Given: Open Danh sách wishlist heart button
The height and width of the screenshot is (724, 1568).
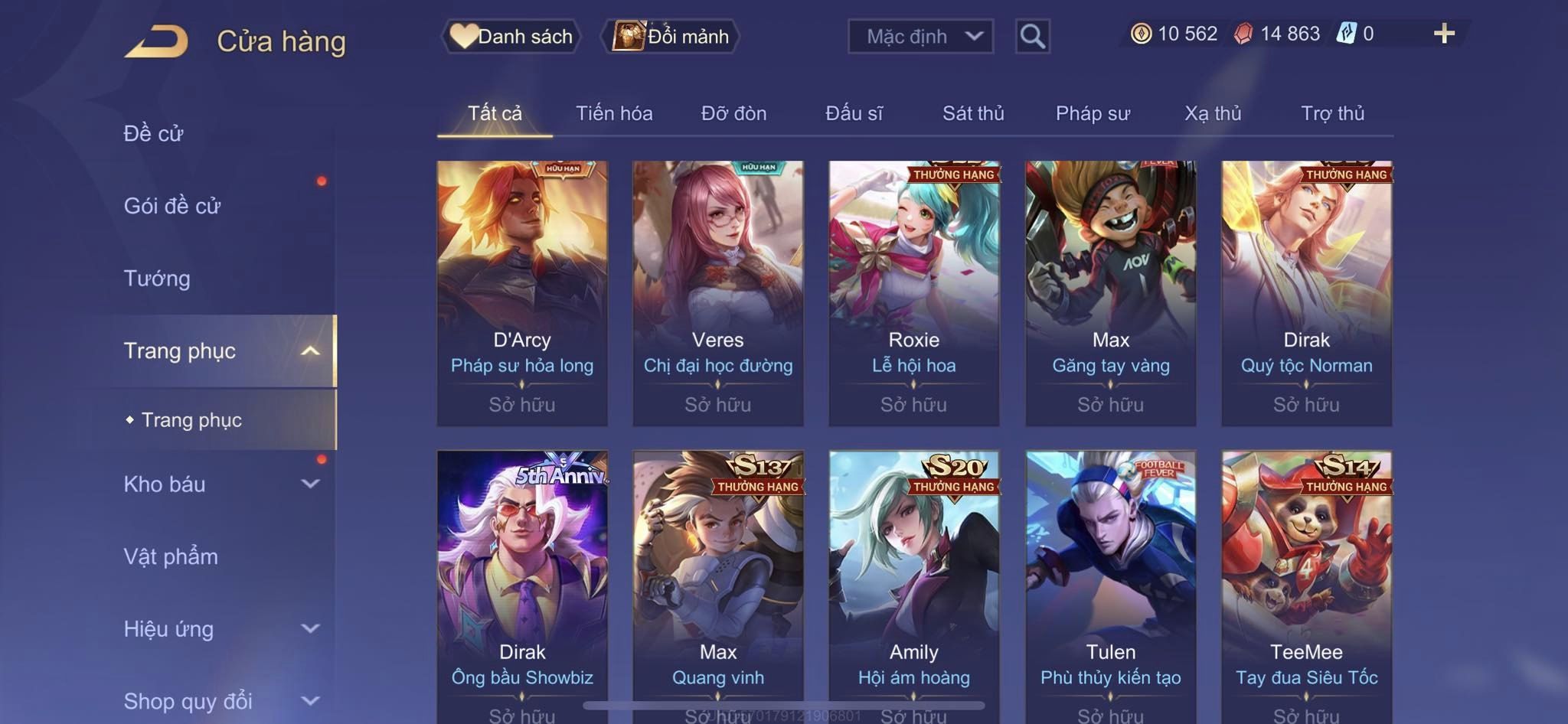Looking at the screenshot, I should 511,36.
